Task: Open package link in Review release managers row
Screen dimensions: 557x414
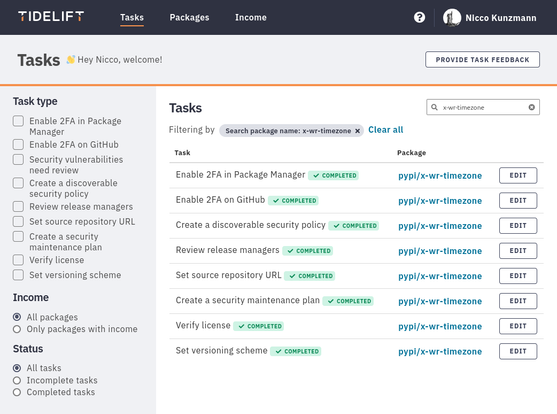Action: [x=440, y=251]
